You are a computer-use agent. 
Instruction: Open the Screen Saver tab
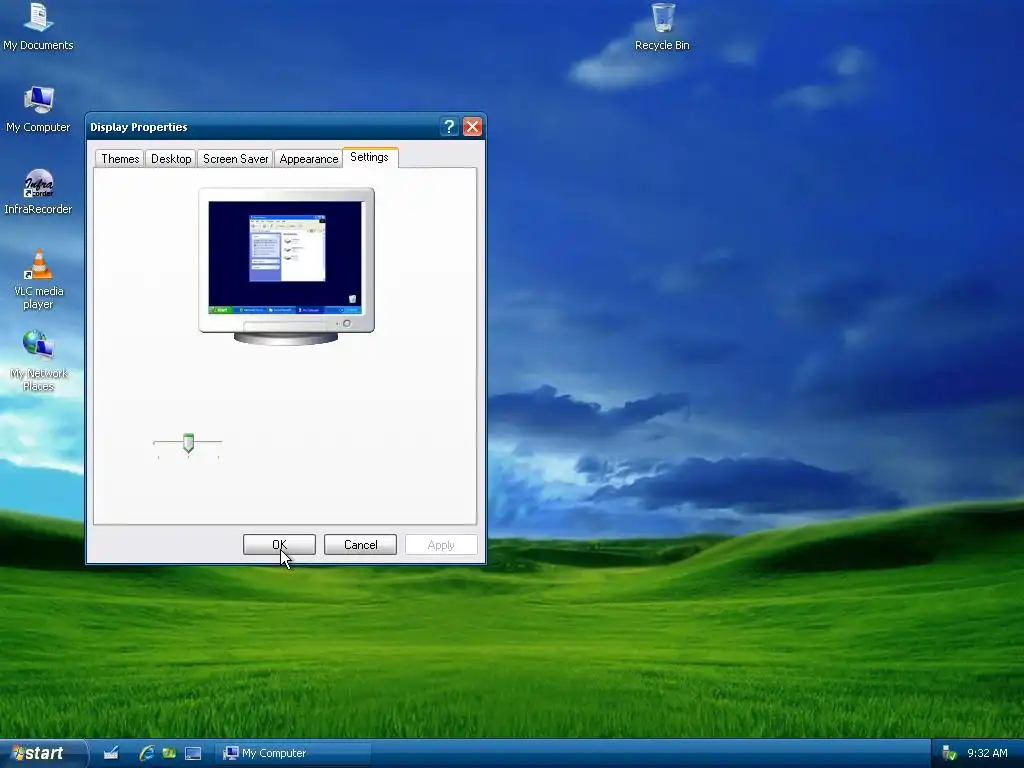(235, 159)
